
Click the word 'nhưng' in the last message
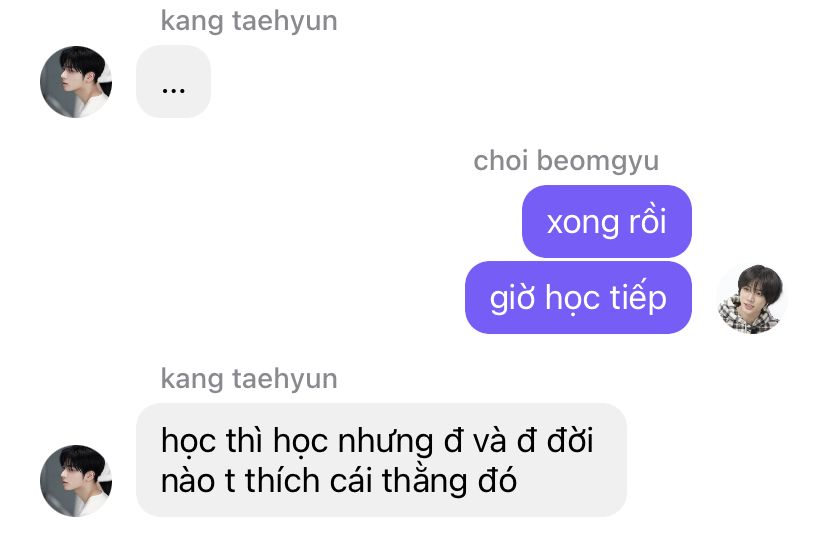point(385,441)
